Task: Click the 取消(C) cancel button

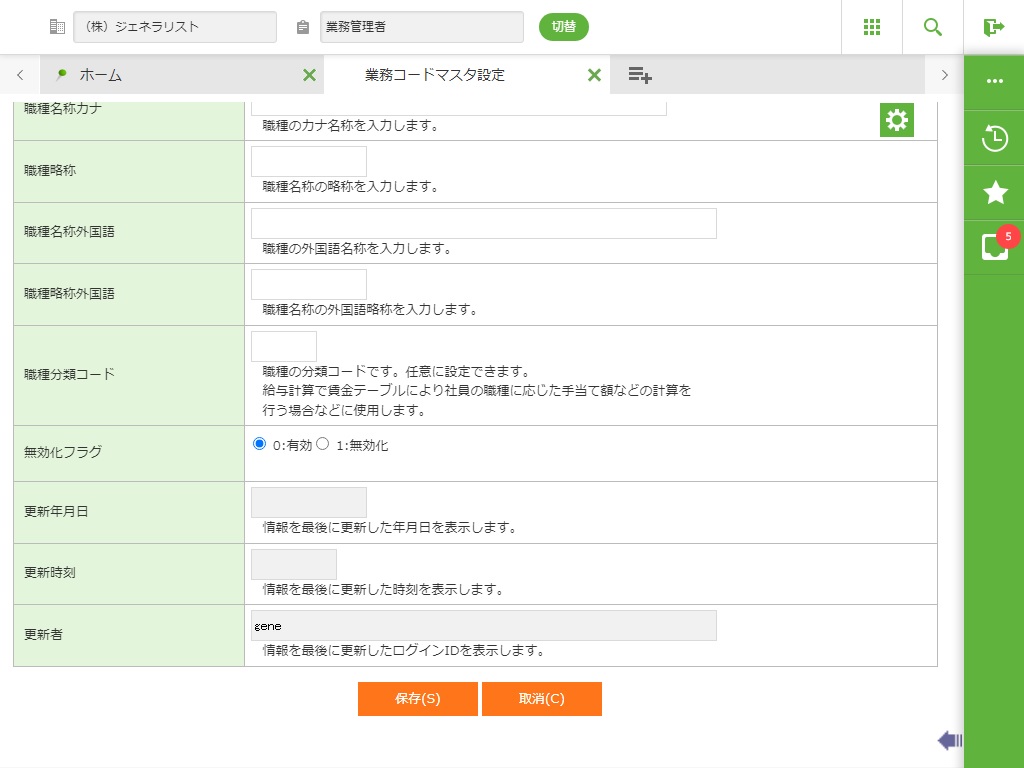Action: click(x=541, y=699)
